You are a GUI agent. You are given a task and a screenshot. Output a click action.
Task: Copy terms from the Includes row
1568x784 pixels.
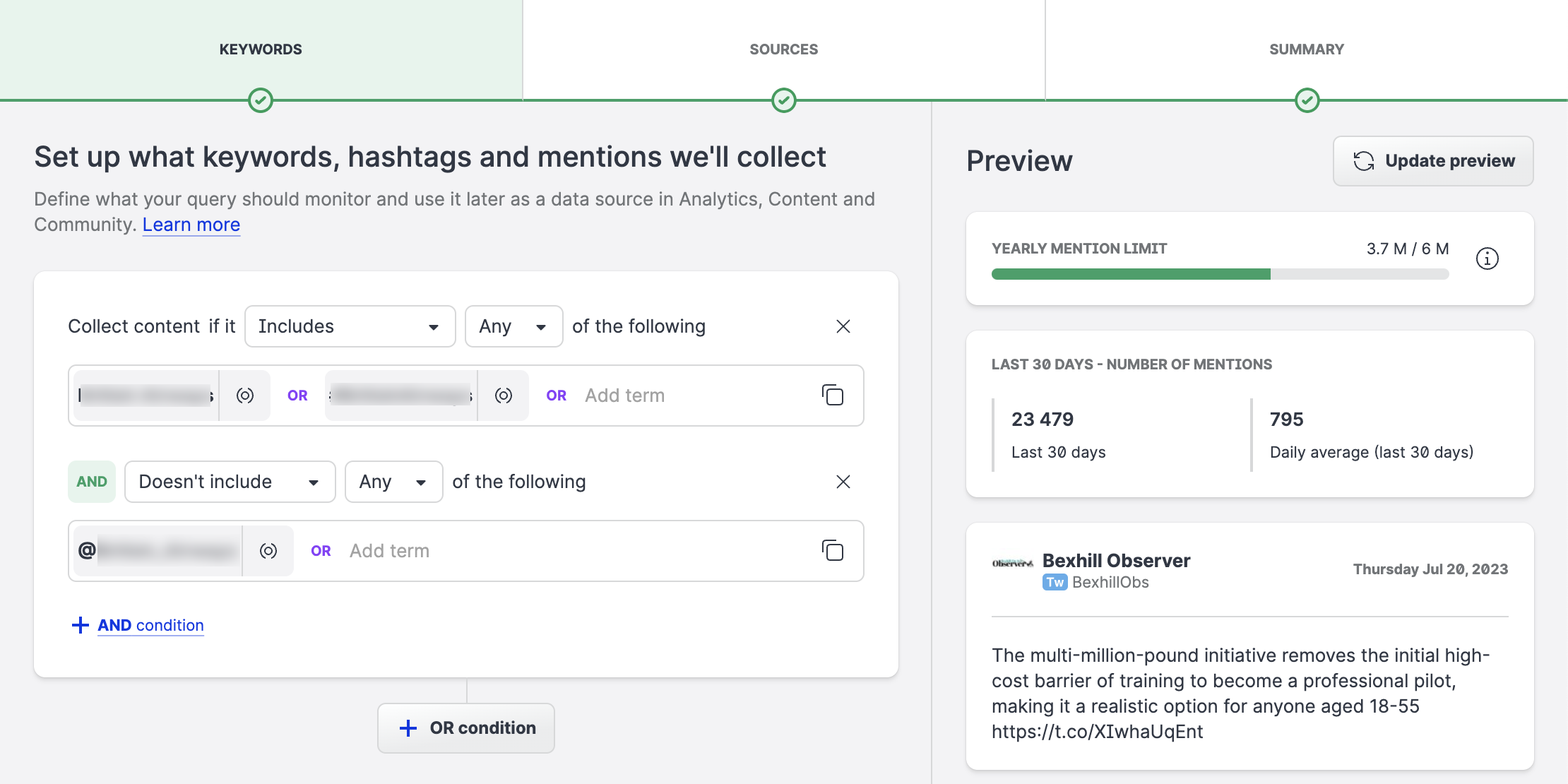[x=833, y=396]
